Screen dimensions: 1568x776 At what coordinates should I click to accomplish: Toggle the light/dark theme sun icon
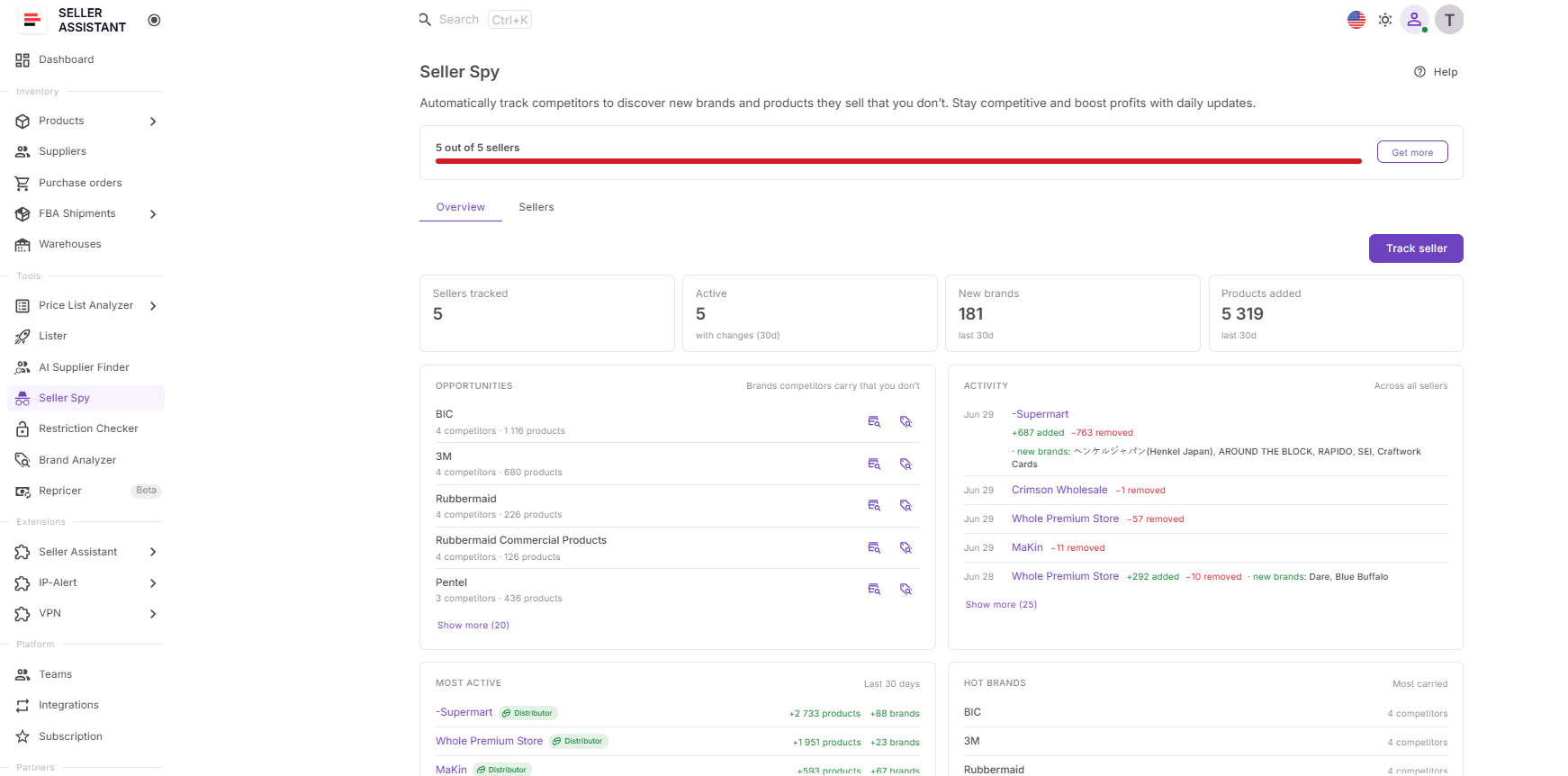[1385, 20]
